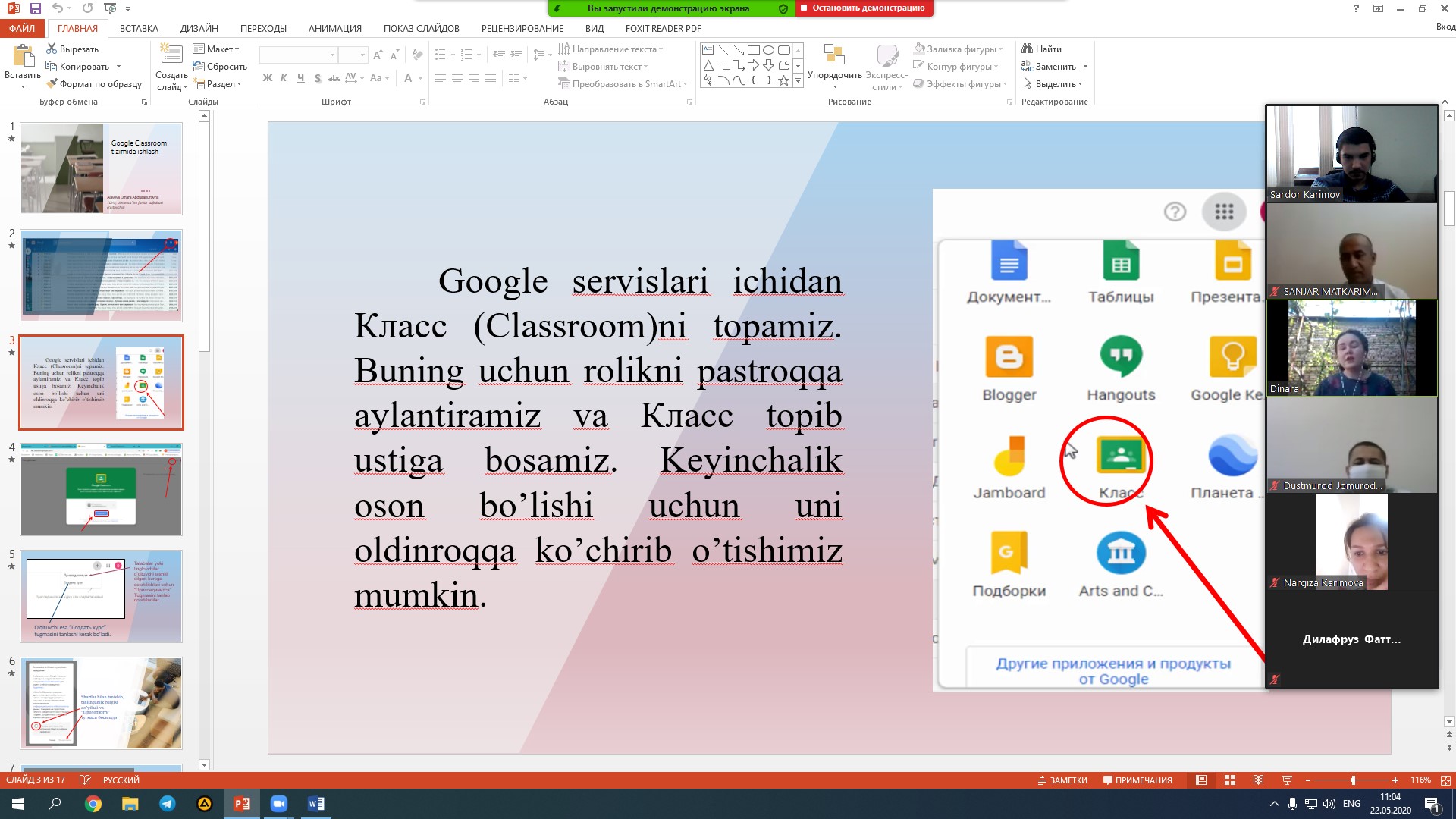
Task: Pick the oval shape in the gallery
Action: [768, 50]
